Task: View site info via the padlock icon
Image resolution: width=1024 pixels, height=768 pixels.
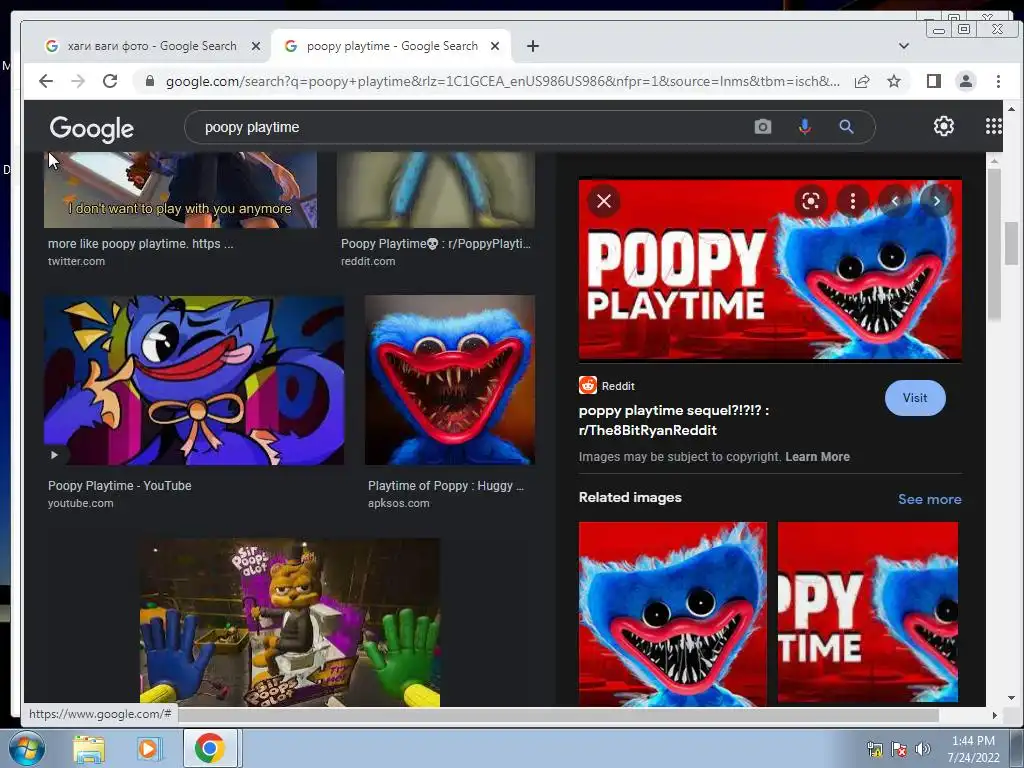Action: pos(150,81)
